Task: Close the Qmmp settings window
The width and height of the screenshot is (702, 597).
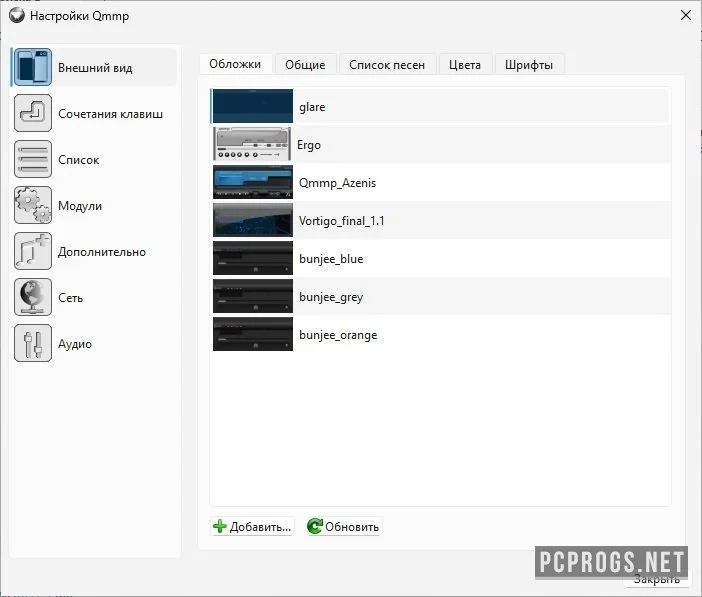Action: point(685,15)
